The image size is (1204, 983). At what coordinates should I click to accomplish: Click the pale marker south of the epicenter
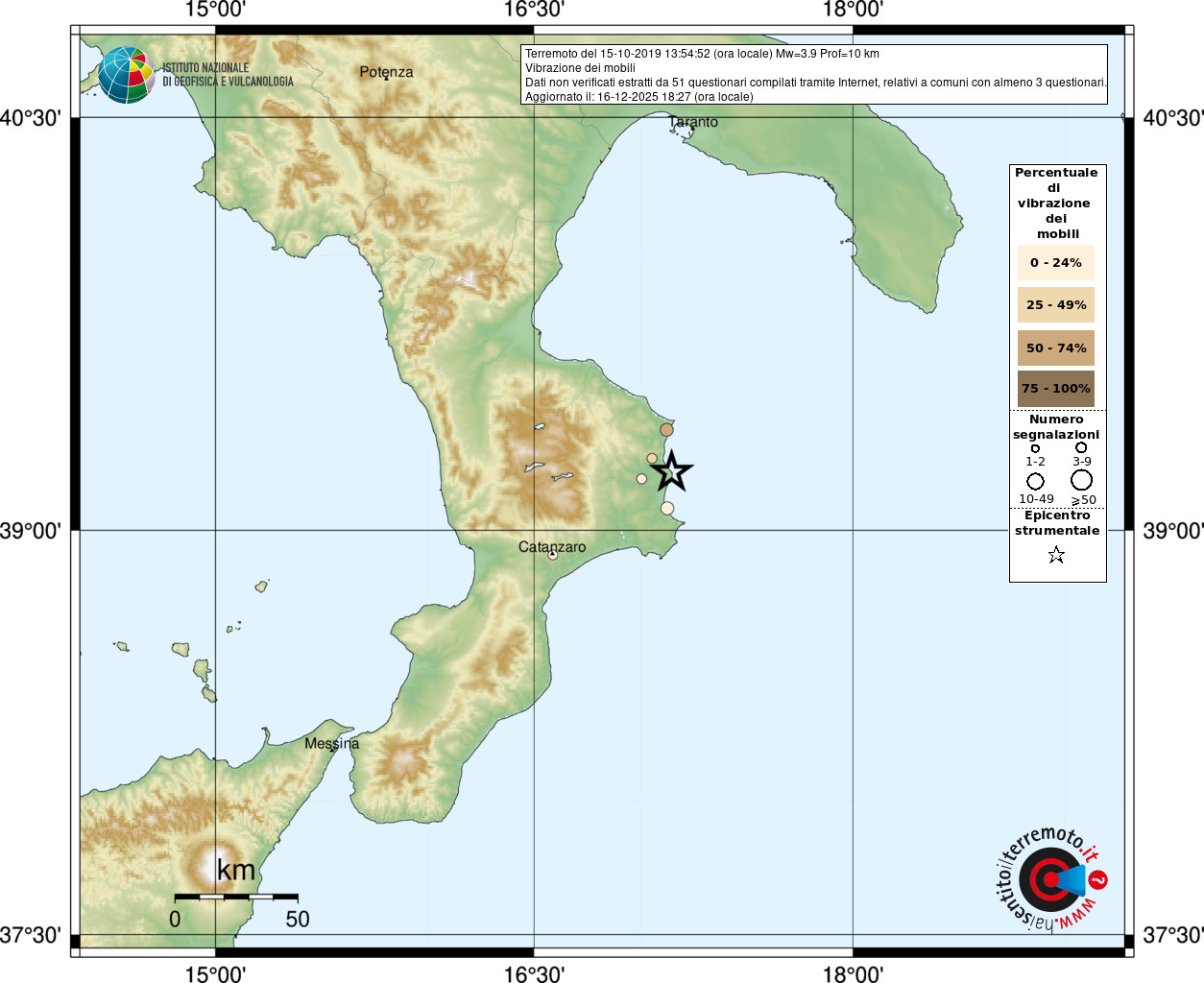pyautogui.click(x=667, y=509)
